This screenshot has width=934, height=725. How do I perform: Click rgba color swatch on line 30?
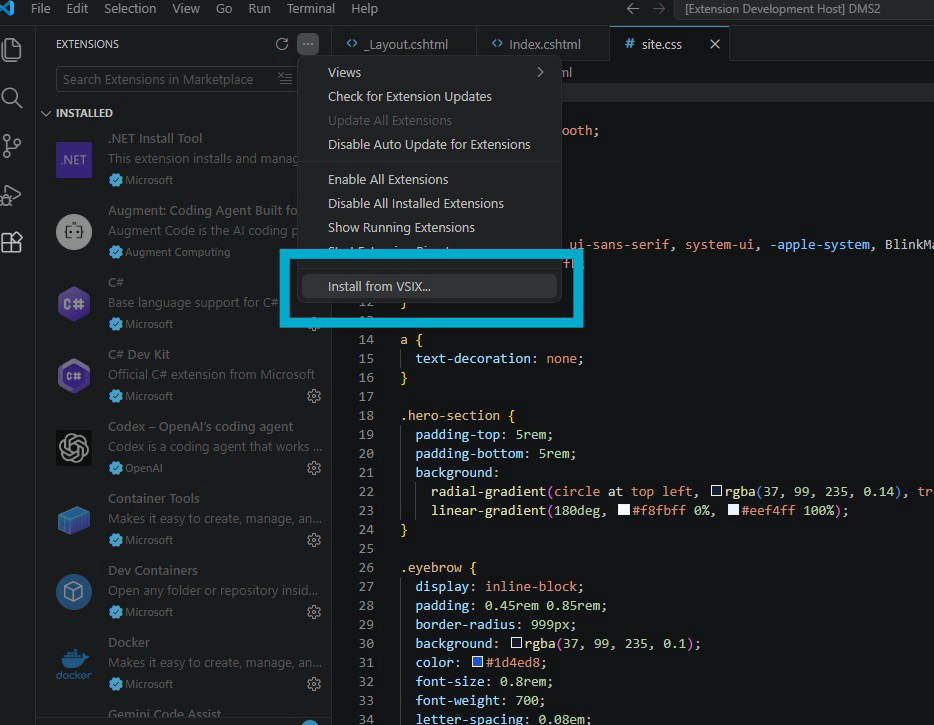516,643
